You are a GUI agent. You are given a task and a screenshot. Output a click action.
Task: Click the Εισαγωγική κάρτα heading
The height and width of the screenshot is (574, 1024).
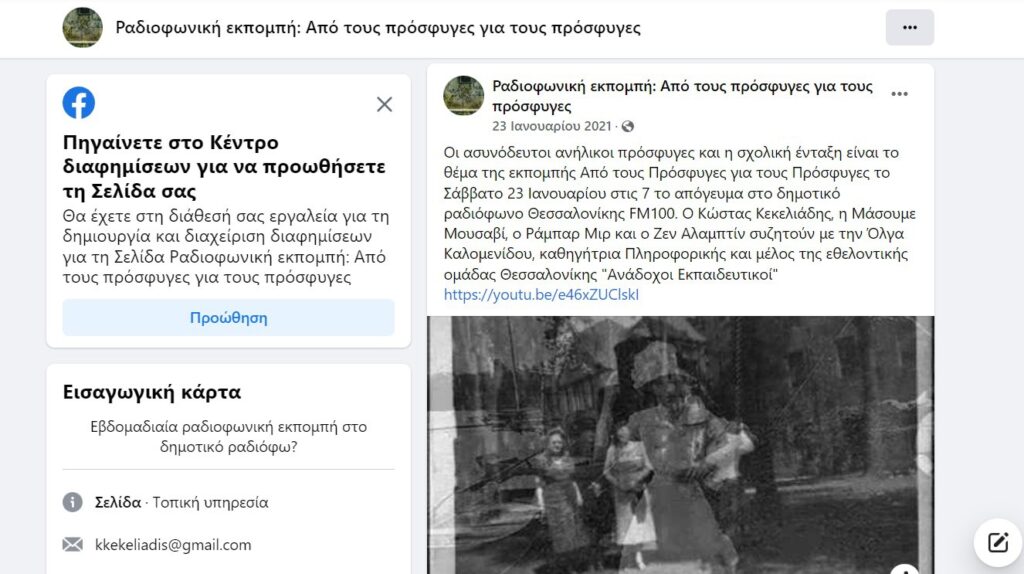(152, 392)
